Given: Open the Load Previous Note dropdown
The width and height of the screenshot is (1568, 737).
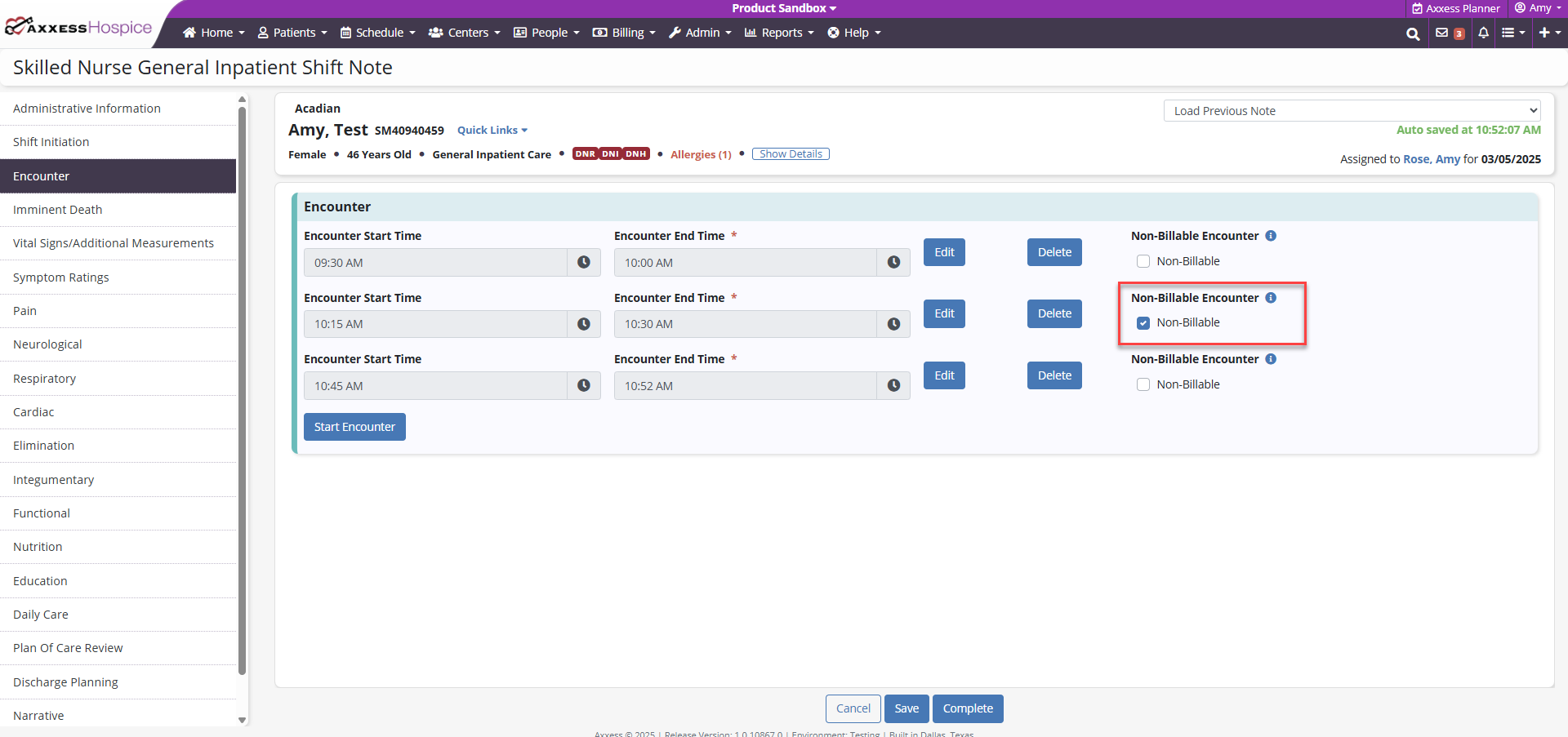Looking at the screenshot, I should (x=1352, y=111).
